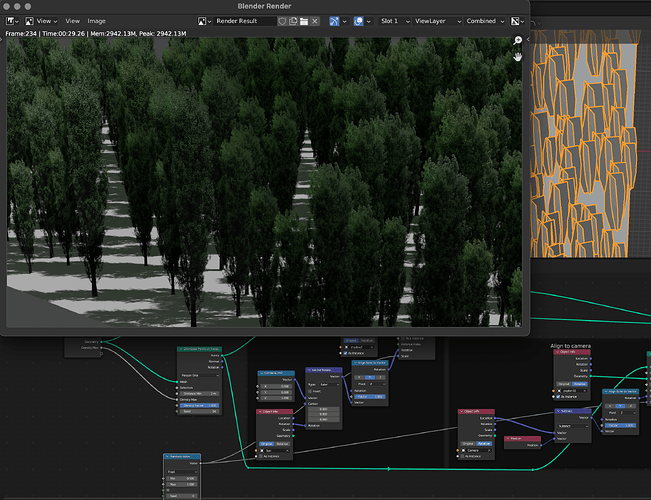651x500 pixels.
Task: Open image file with folder icon
Action: click(304, 21)
